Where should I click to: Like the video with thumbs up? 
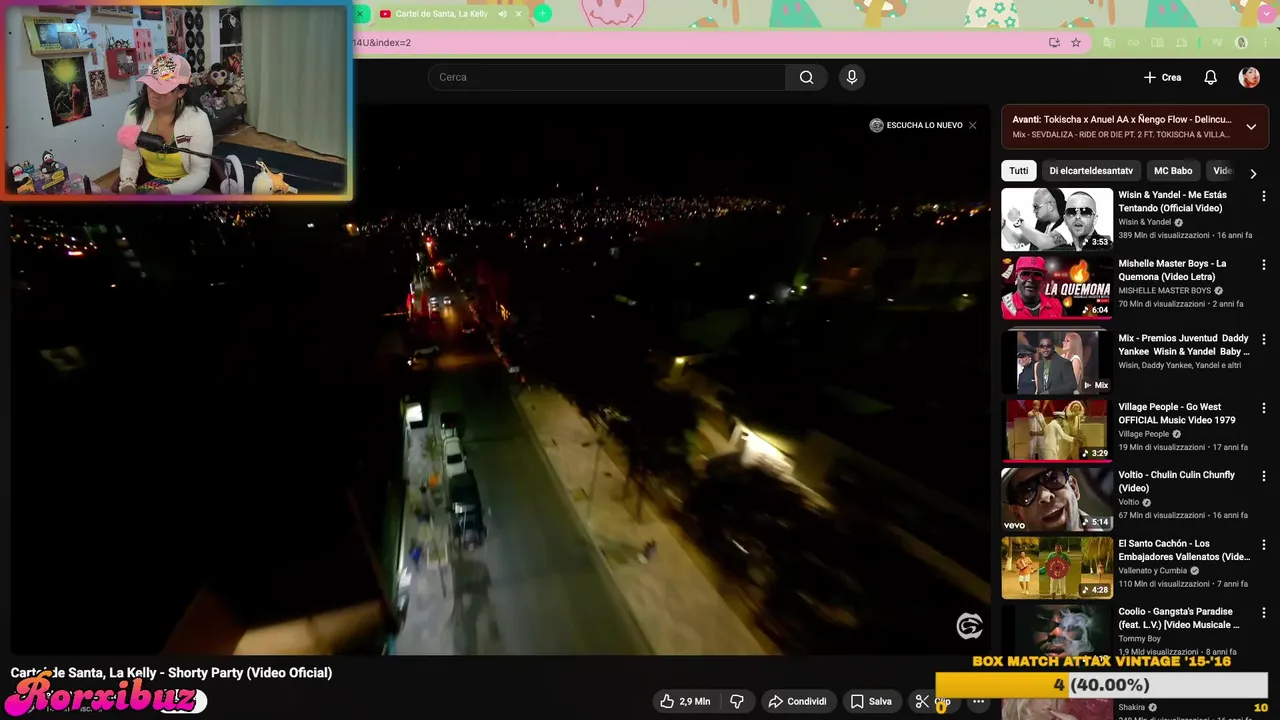685,701
